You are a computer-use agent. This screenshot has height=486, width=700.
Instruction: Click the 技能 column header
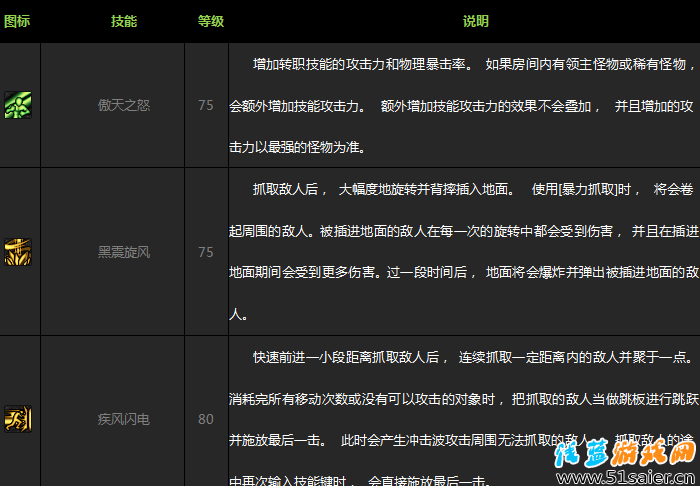point(124,21)
